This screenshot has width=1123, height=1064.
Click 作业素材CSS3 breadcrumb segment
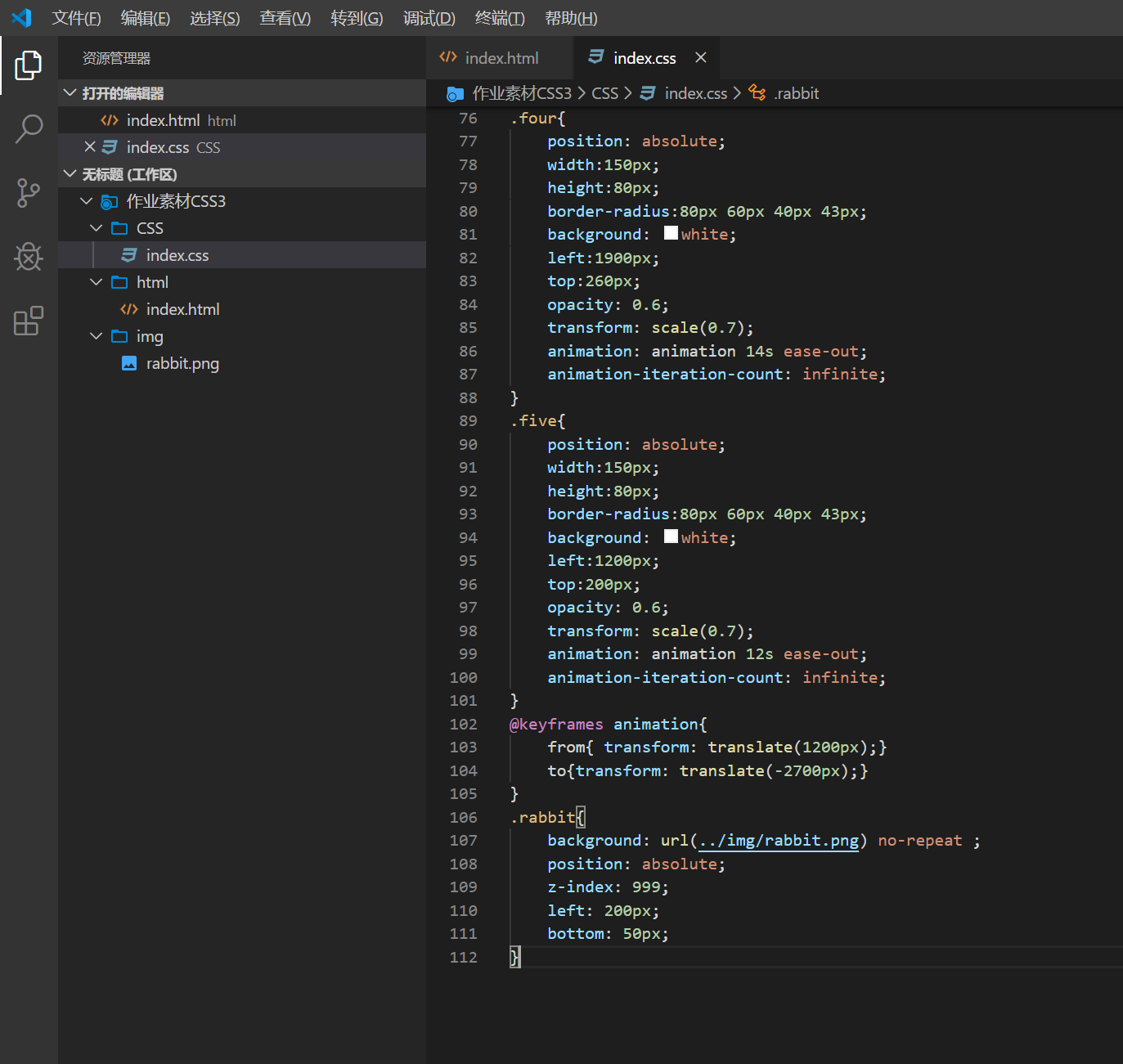[522, 93]
